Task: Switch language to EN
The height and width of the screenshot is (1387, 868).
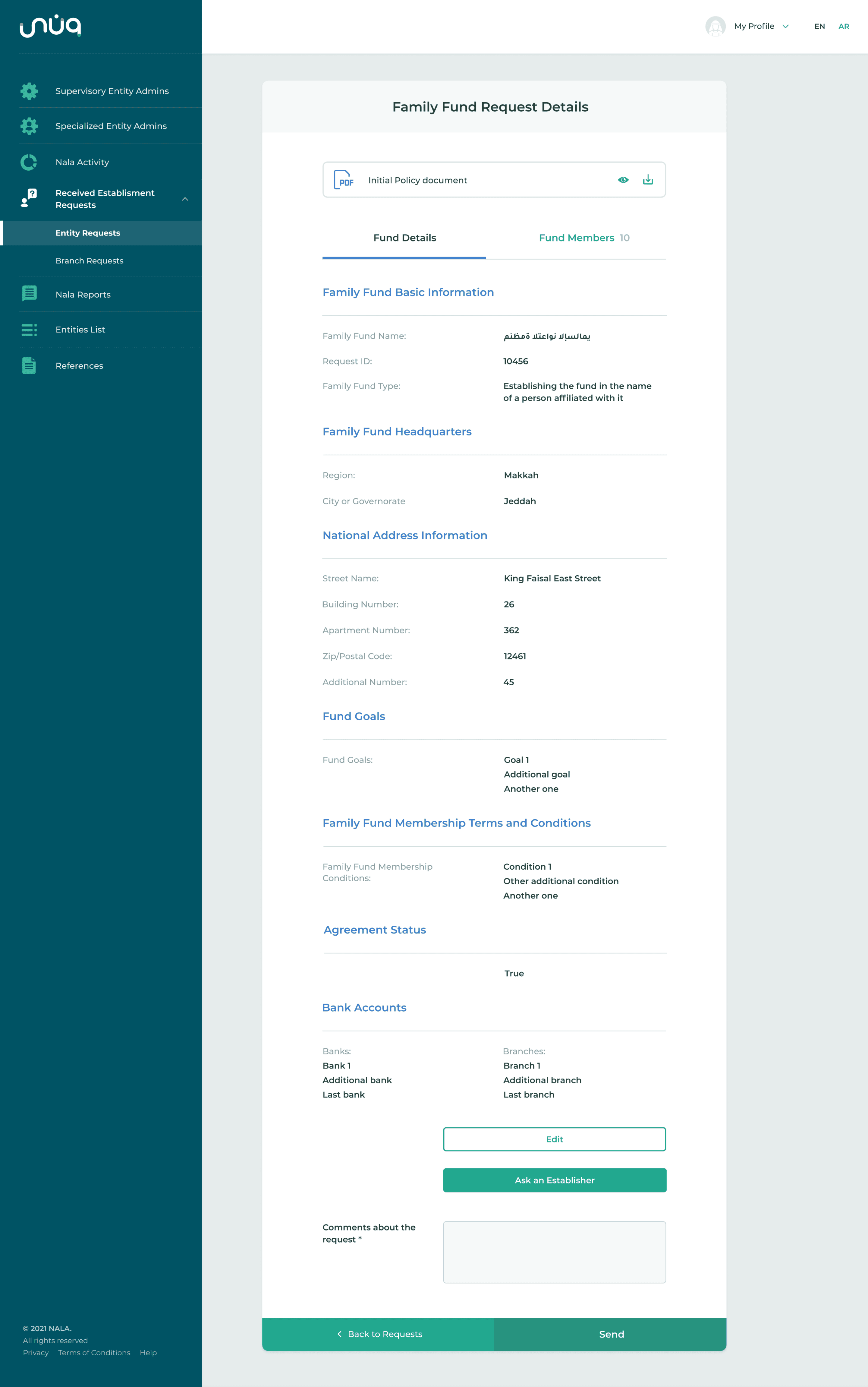Action: (819, 27)
